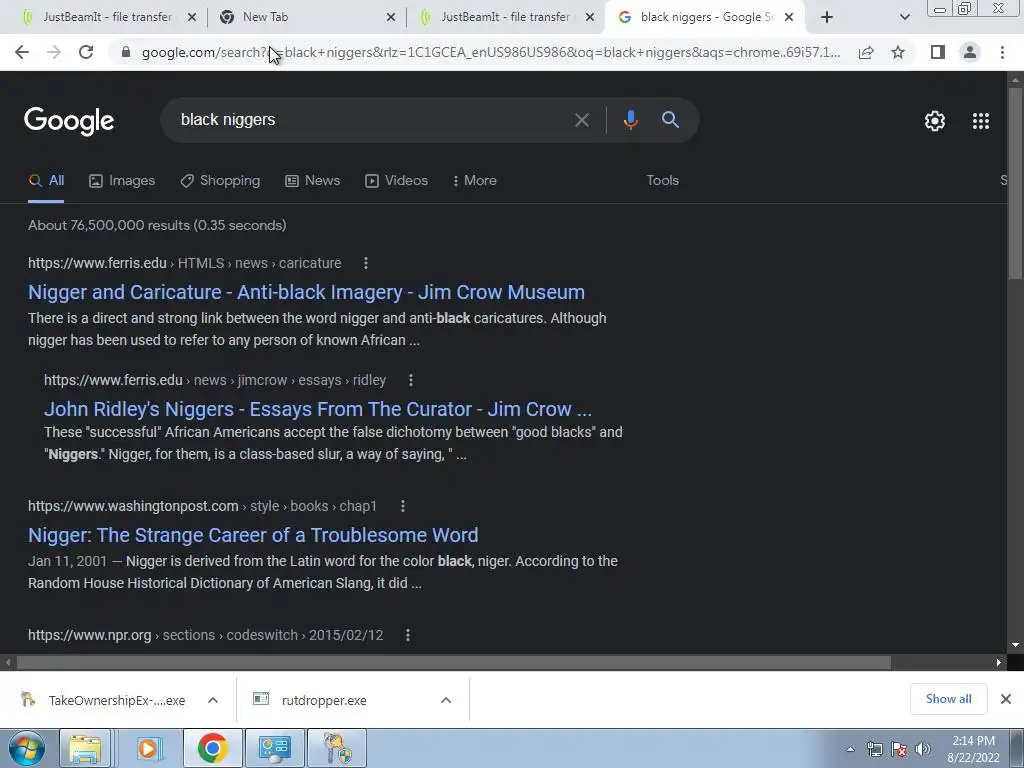1024x768 pixels.
Task: Open the Chrome three-dot menu
Action: point(1002,52)
